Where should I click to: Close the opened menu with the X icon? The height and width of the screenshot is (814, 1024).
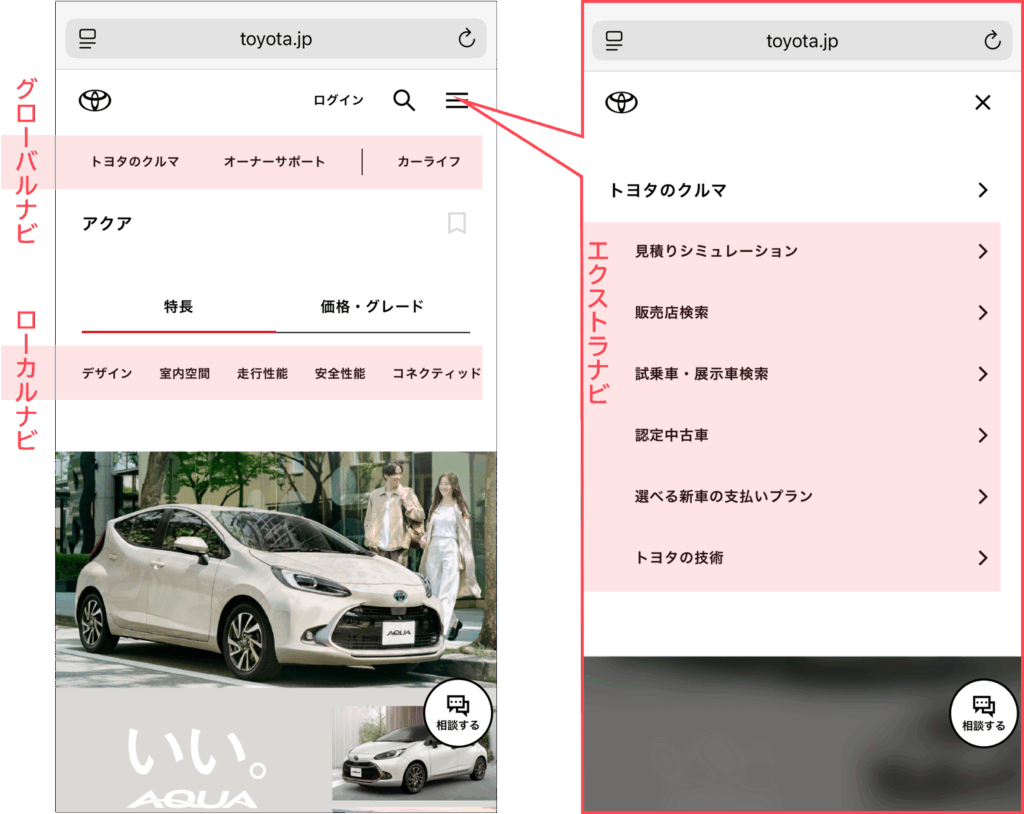point(982,102)
